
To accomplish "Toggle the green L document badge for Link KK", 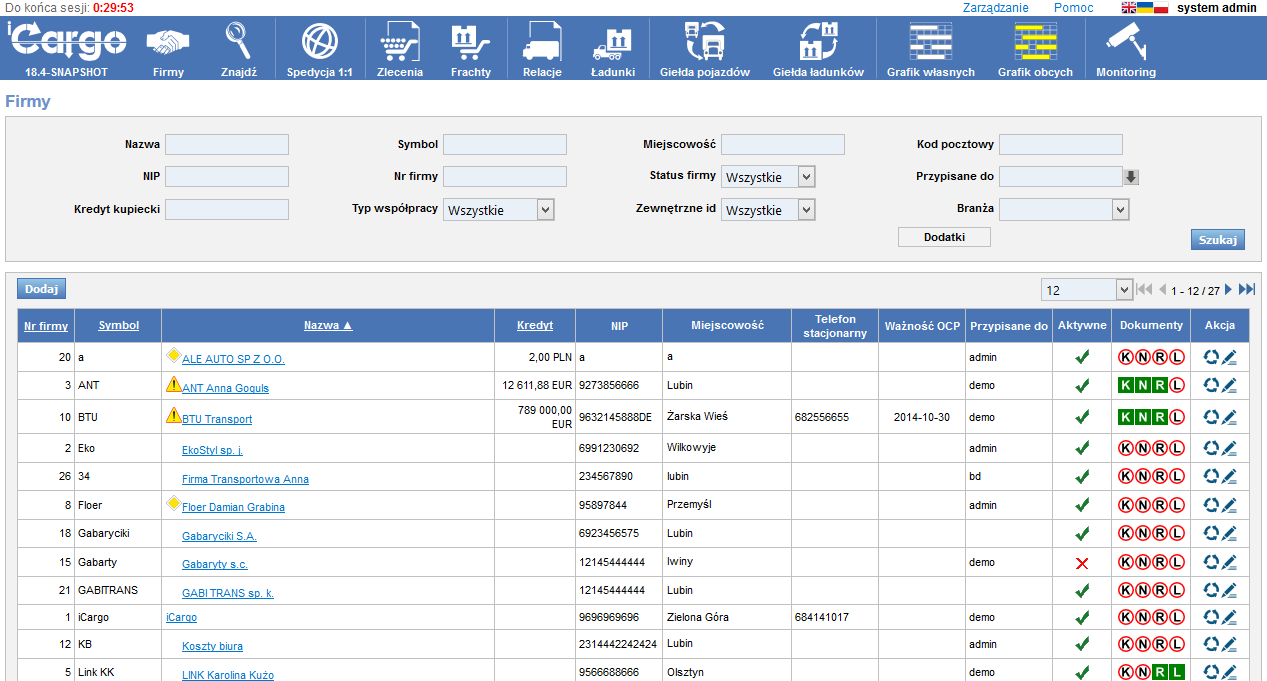I will tap(1176, 673).
